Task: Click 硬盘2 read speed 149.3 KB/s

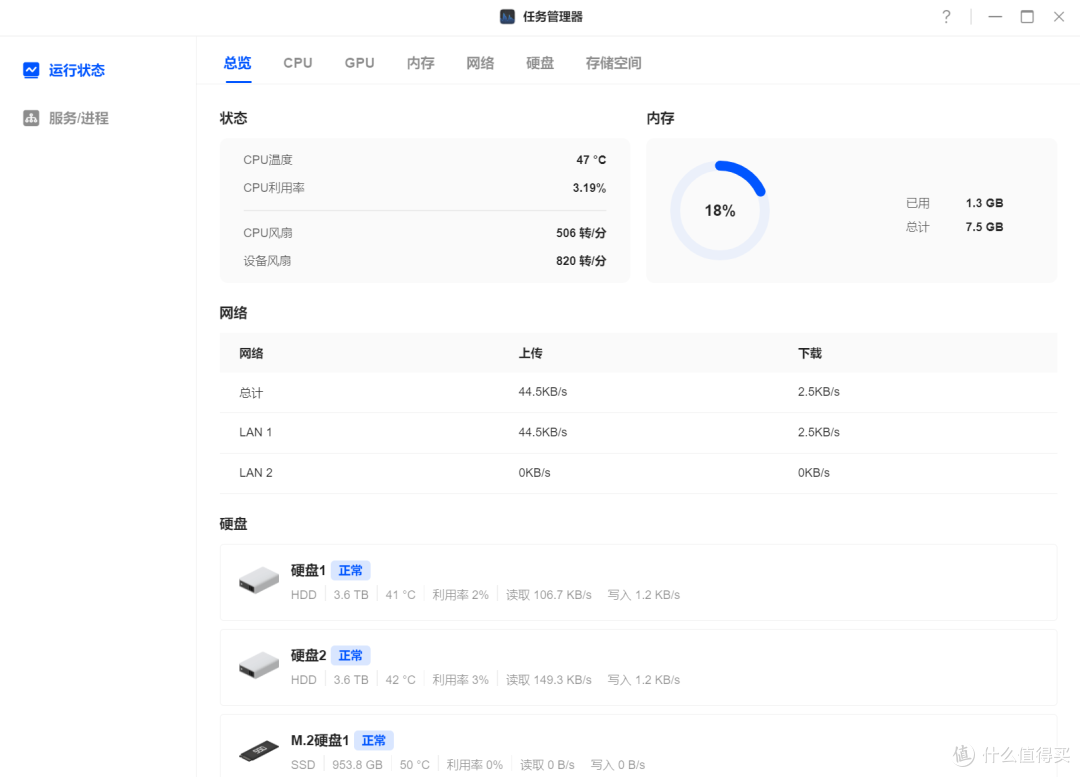Action: coord(549,680)
